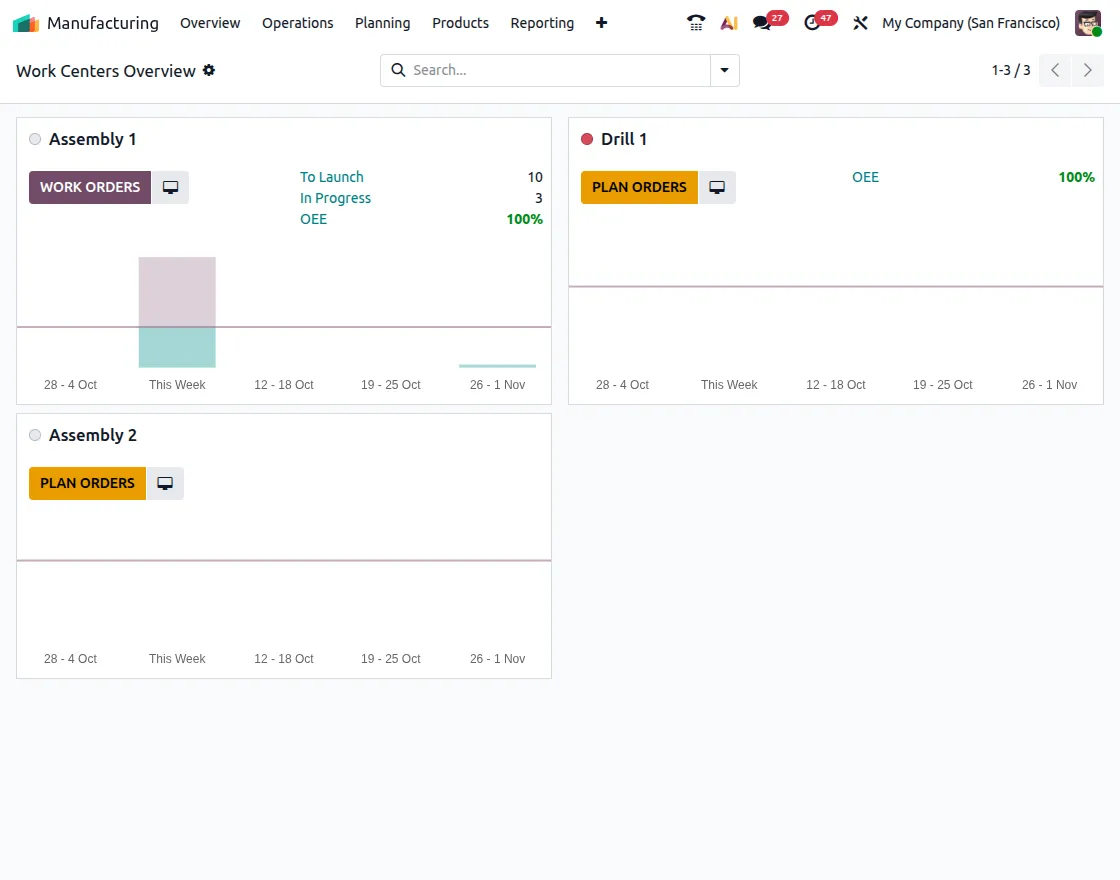Open the activities clock showing 47
Viewport: 1120px width, 880px height.
(813, 22)
